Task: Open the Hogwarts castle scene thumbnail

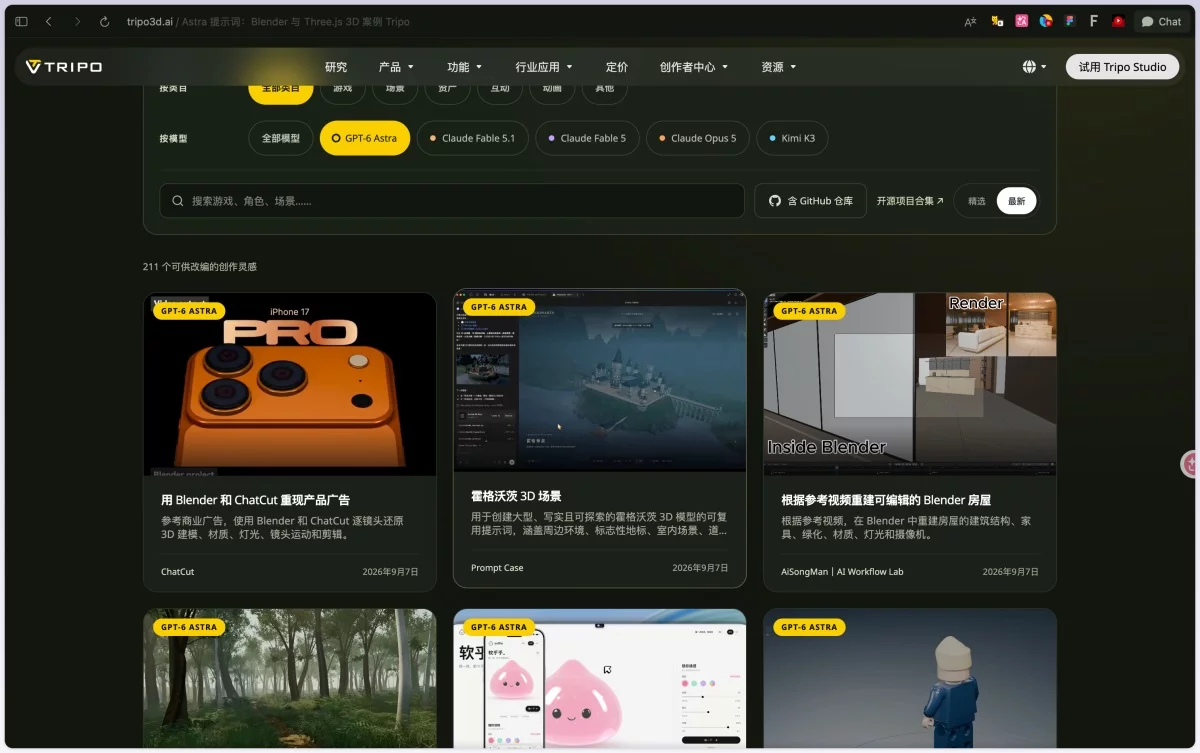Action: click(x=600, y=381)
